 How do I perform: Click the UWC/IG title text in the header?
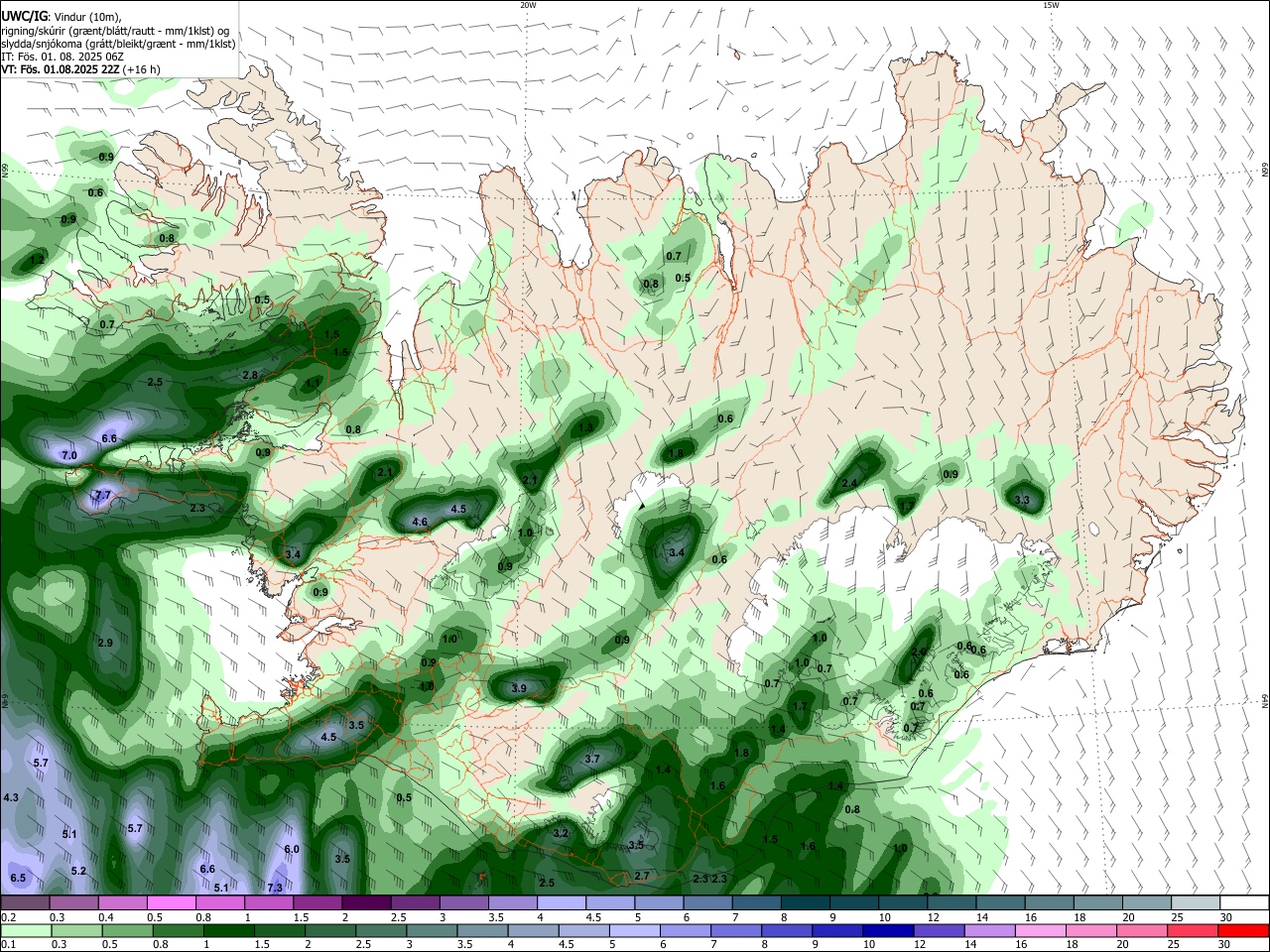pyautogui.click(x=25, y=16)
